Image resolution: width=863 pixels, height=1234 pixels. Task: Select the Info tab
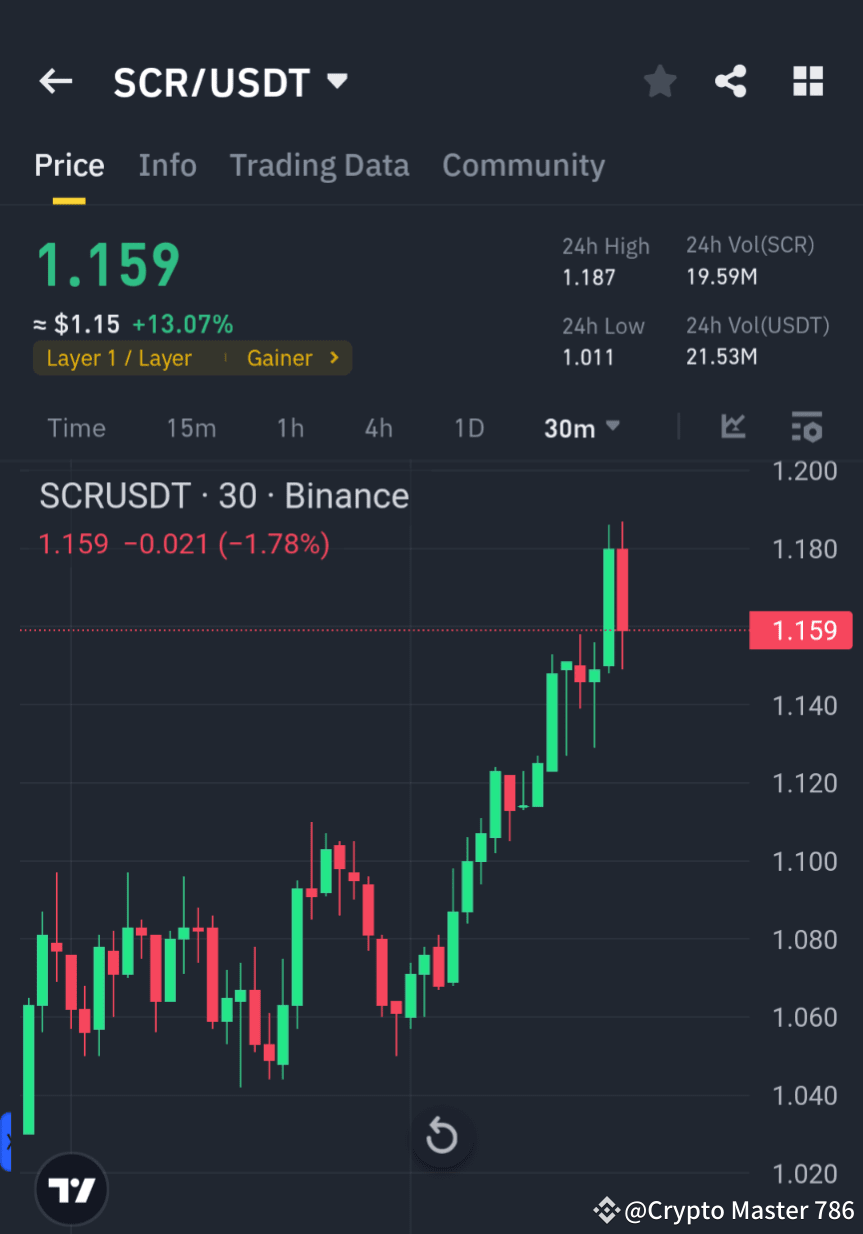(167, 165)
